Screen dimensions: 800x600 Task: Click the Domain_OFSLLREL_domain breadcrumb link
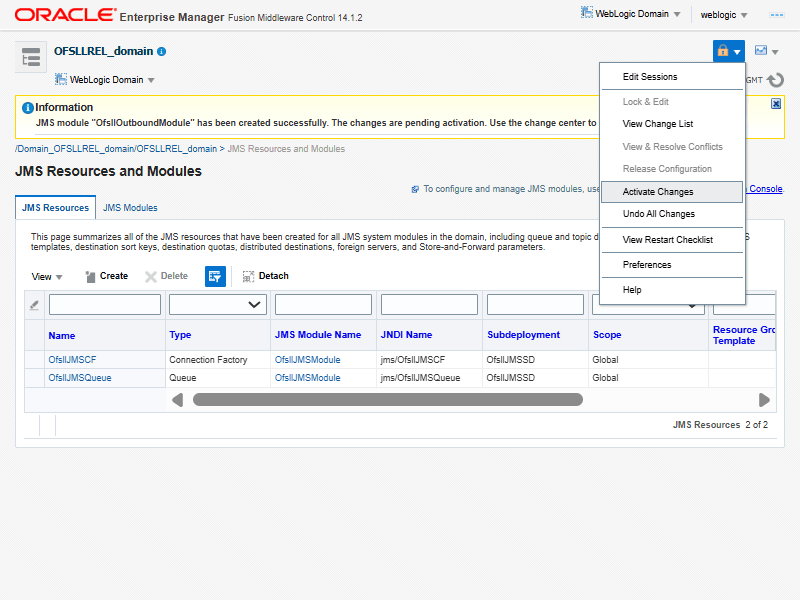pos(118,149)
